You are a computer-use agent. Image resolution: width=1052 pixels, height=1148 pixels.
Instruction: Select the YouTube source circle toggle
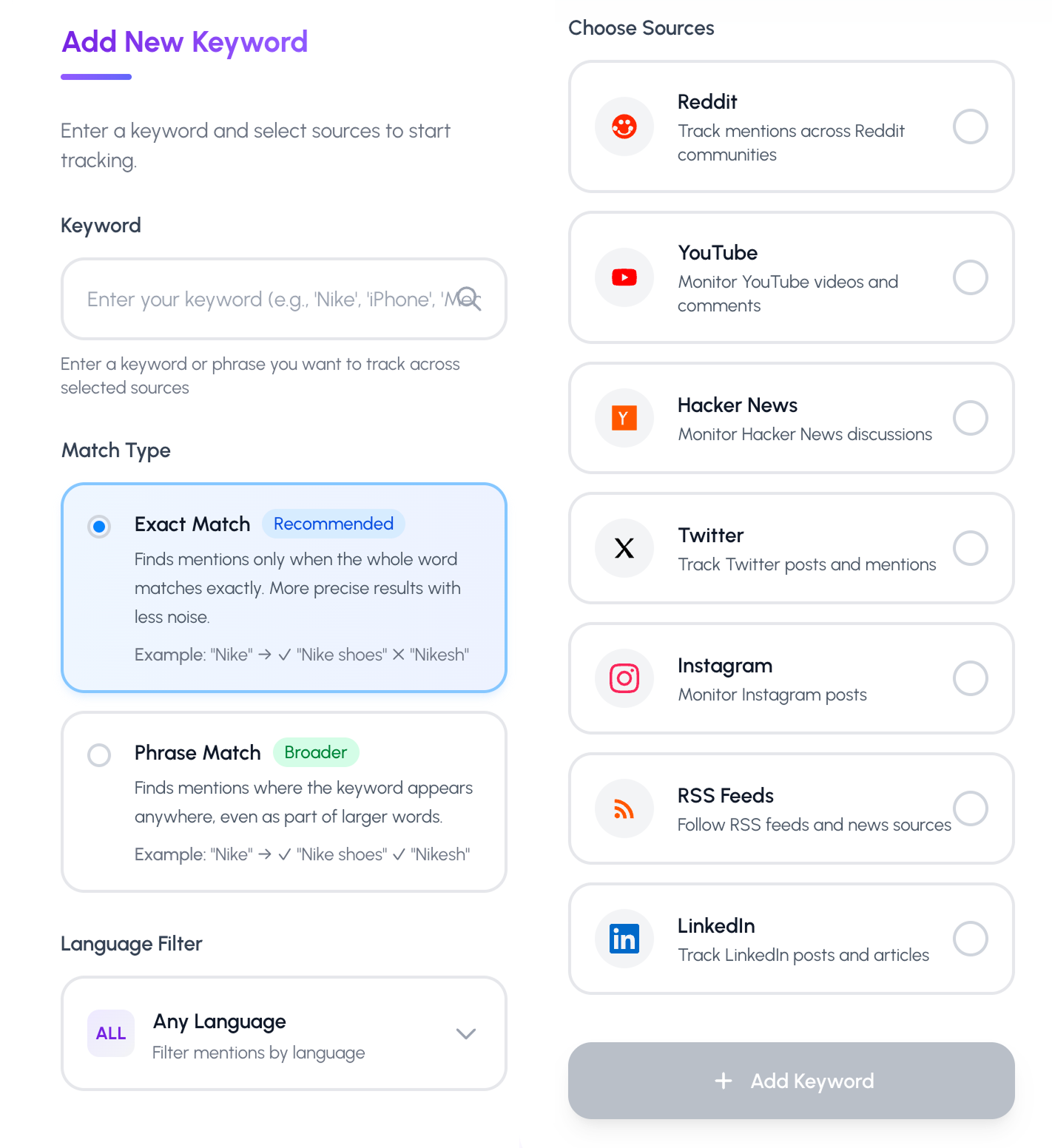tap(970, 277)
